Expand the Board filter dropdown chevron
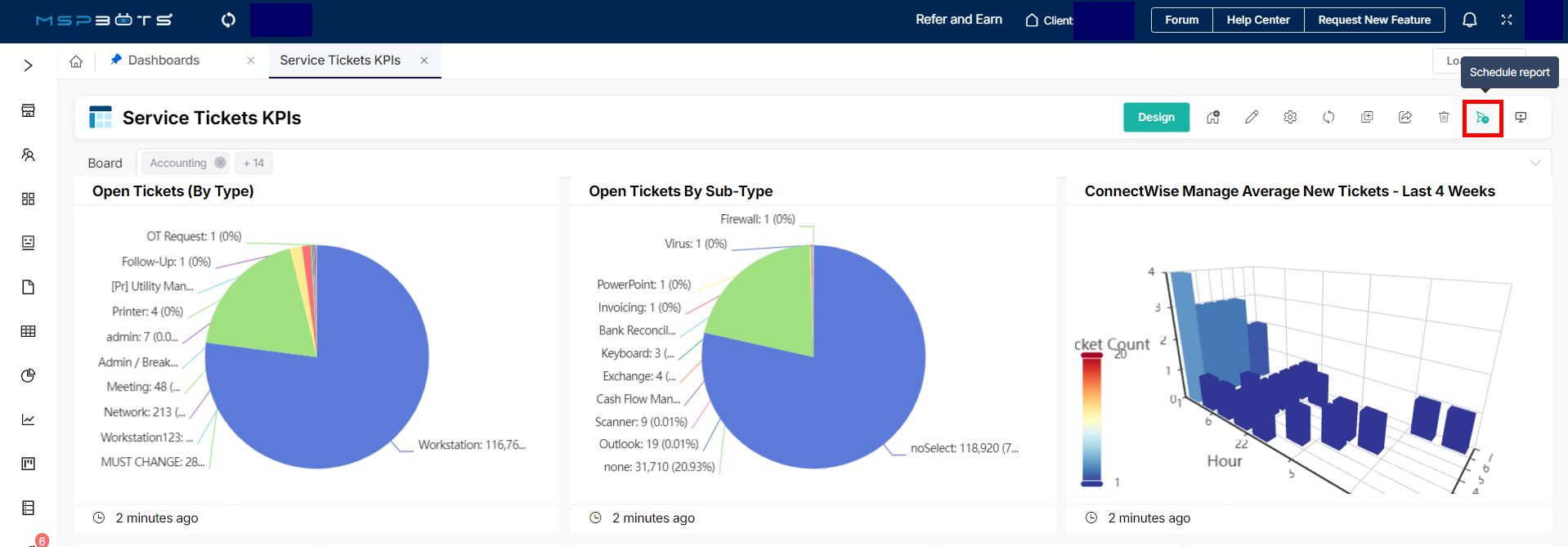Viewport: 1568px width, 547px height. (x=1534, y=164)
